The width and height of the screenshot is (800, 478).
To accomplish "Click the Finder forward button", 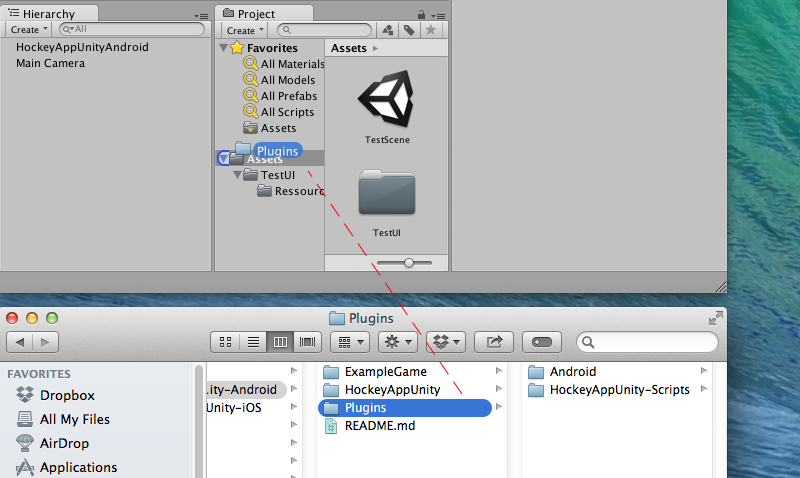I will [45, 342].
